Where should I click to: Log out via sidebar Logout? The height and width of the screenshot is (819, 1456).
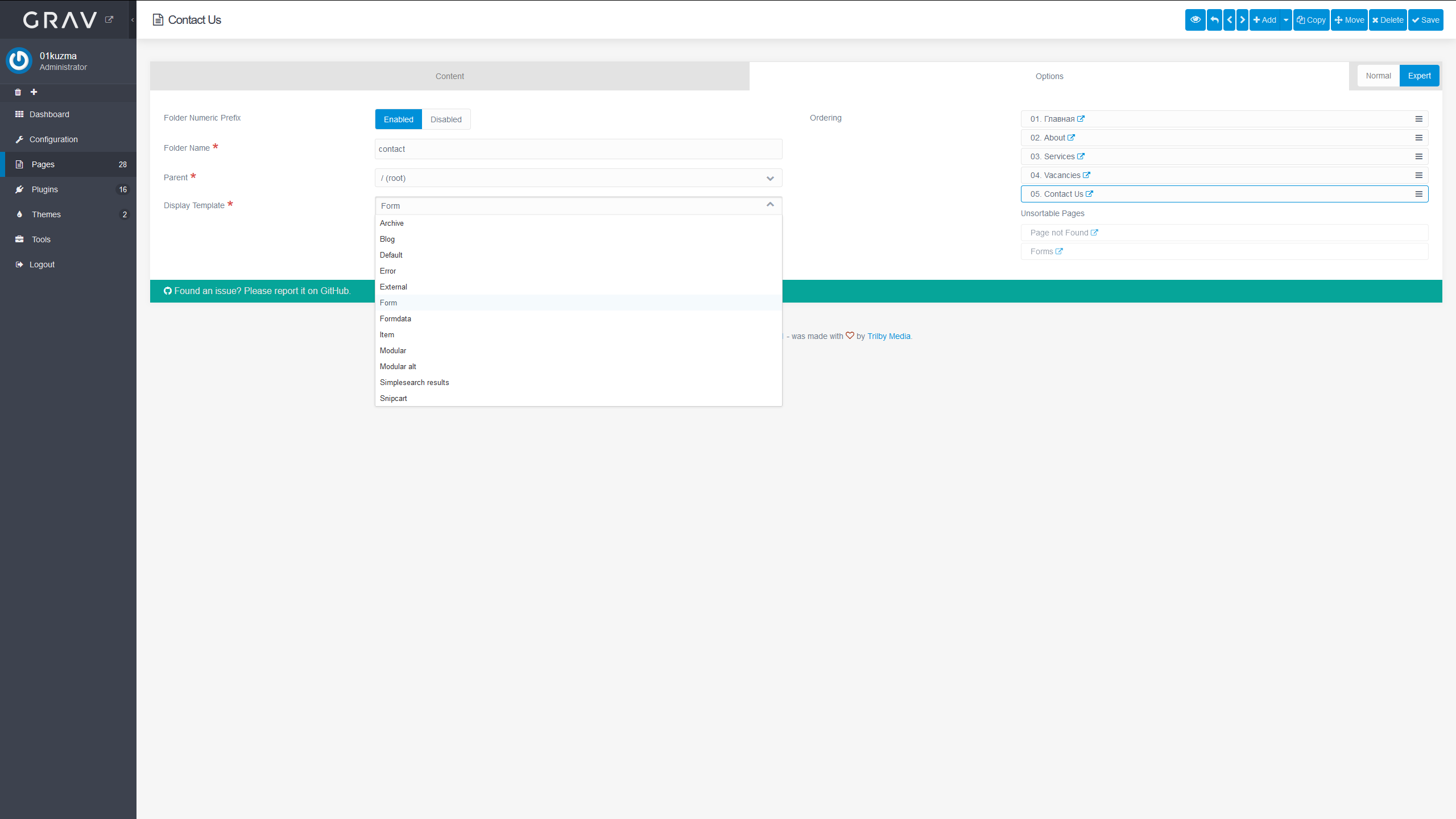tap(68, 264)
